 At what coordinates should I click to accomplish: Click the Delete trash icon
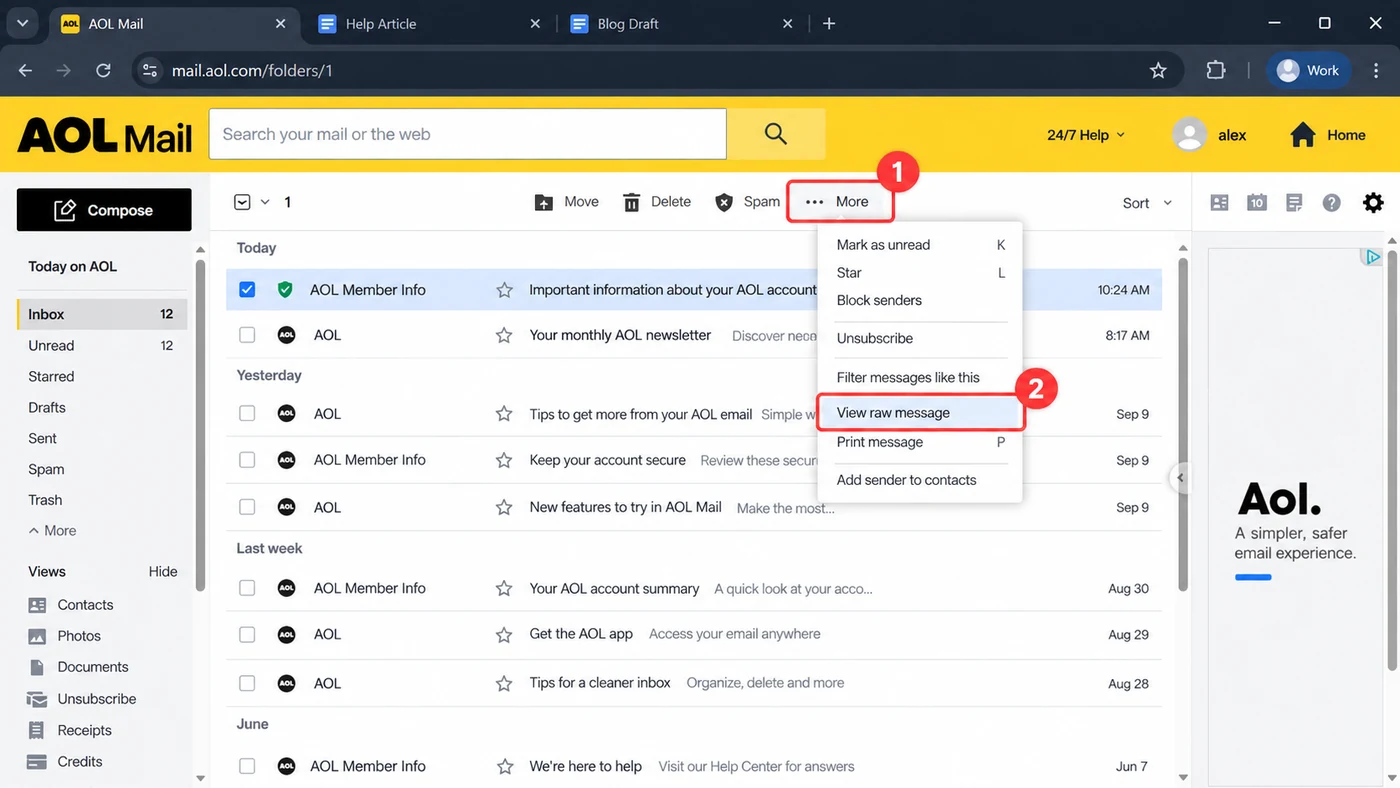tap(632, 202)
